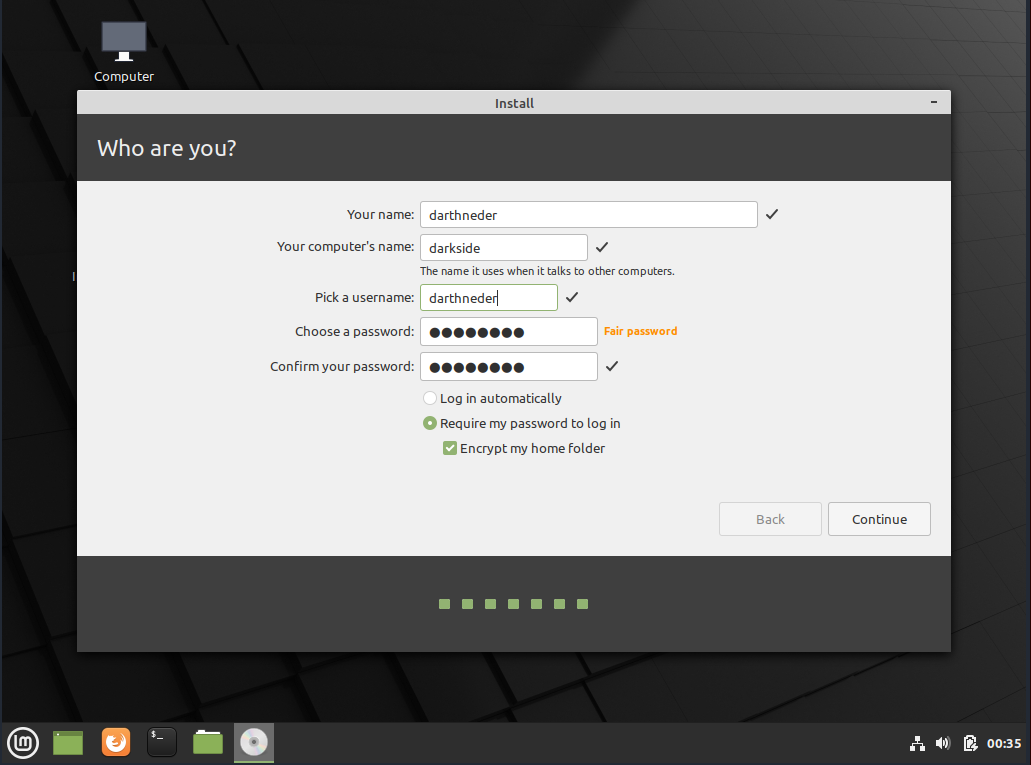1031x765 pixels.
Task: Open the network status tray icon
Action: coord(917,743)
